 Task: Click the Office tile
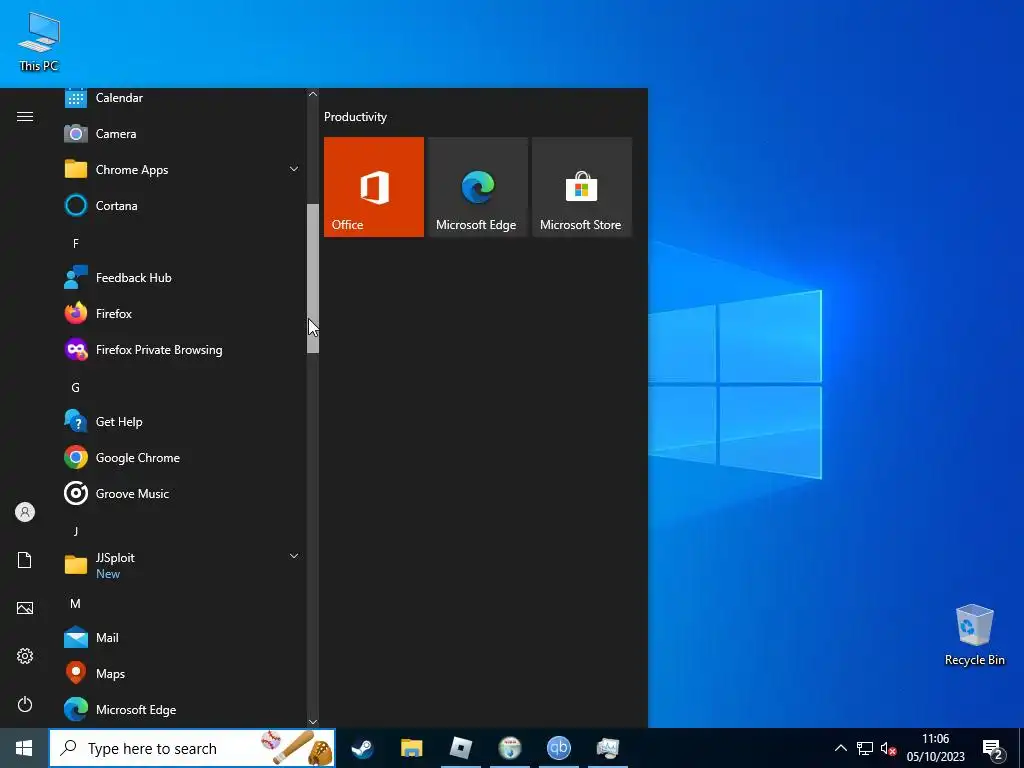374,187
